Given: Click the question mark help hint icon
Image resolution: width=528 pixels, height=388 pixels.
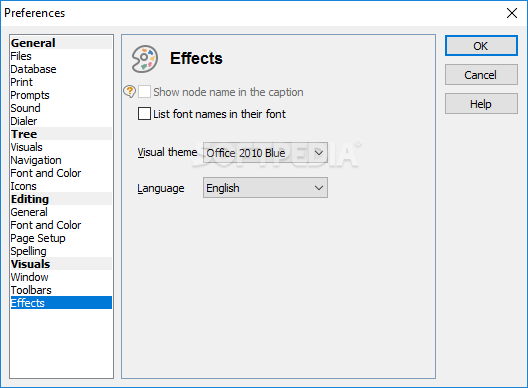Looking at the screenshot, I should [x=129, y=91].
